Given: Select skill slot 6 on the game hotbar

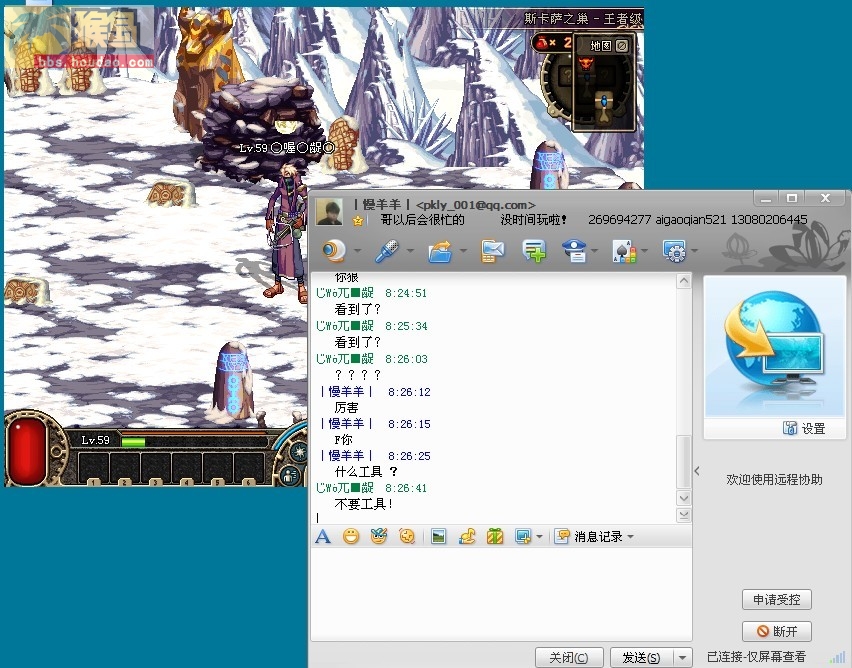Looking at the screenshot, I should [x=249, y=469].
